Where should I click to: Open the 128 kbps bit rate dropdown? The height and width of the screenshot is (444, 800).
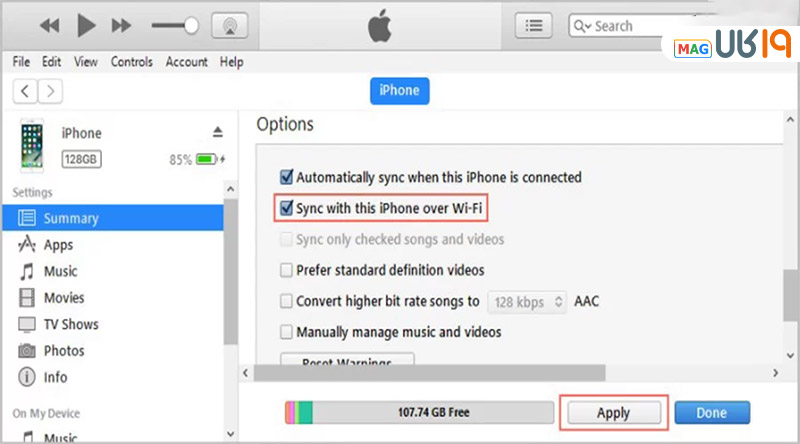coord(526,301)
